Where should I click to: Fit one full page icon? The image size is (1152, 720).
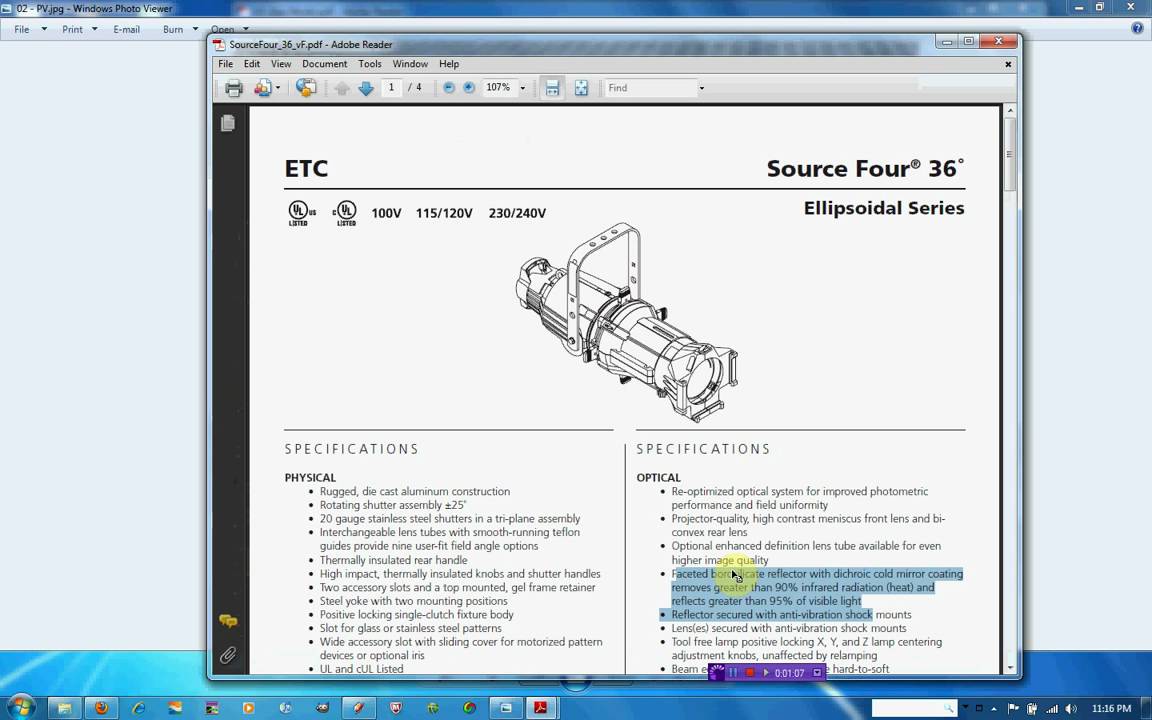point(581,88)
